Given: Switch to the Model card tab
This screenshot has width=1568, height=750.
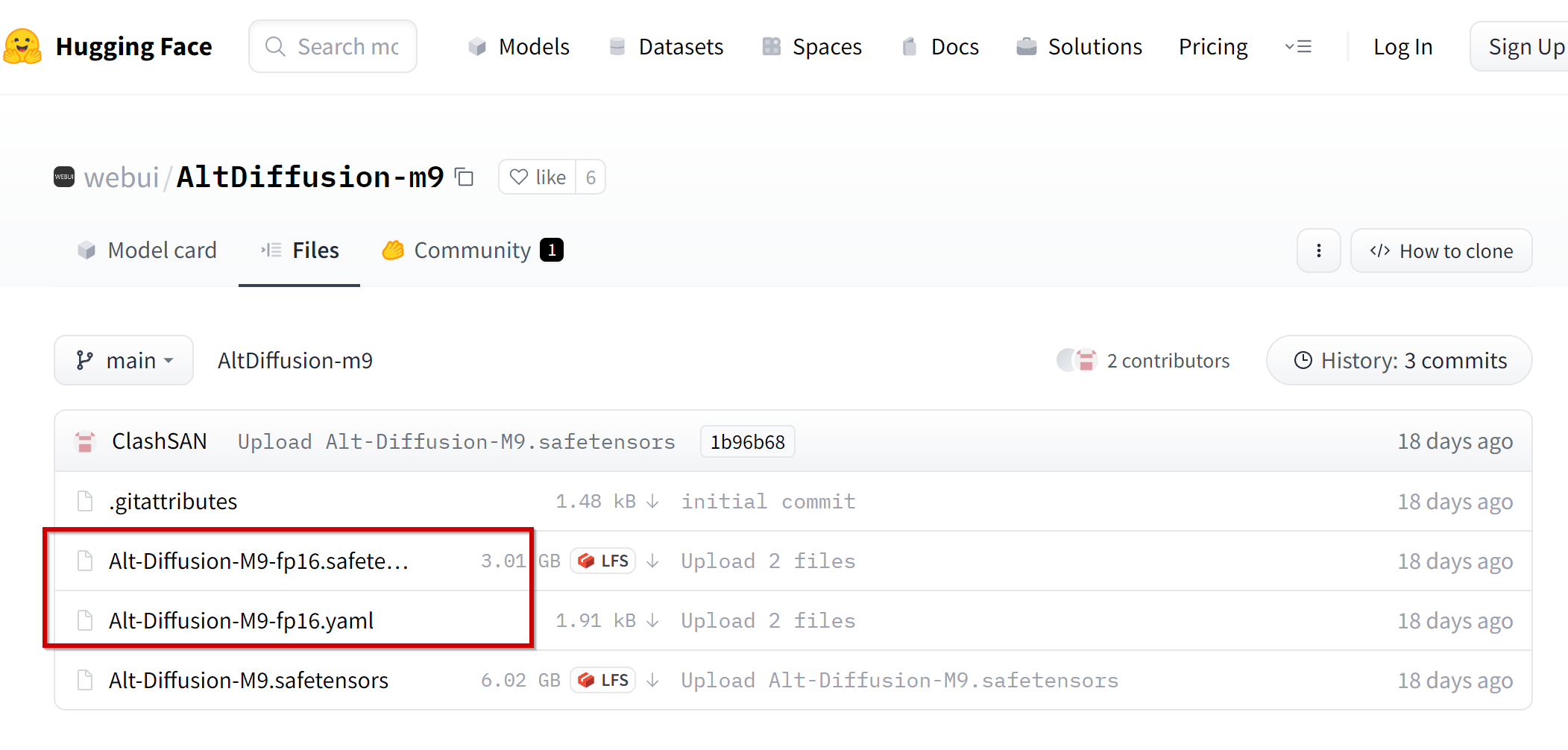Looking at the screenshot, I should (147, 250).
